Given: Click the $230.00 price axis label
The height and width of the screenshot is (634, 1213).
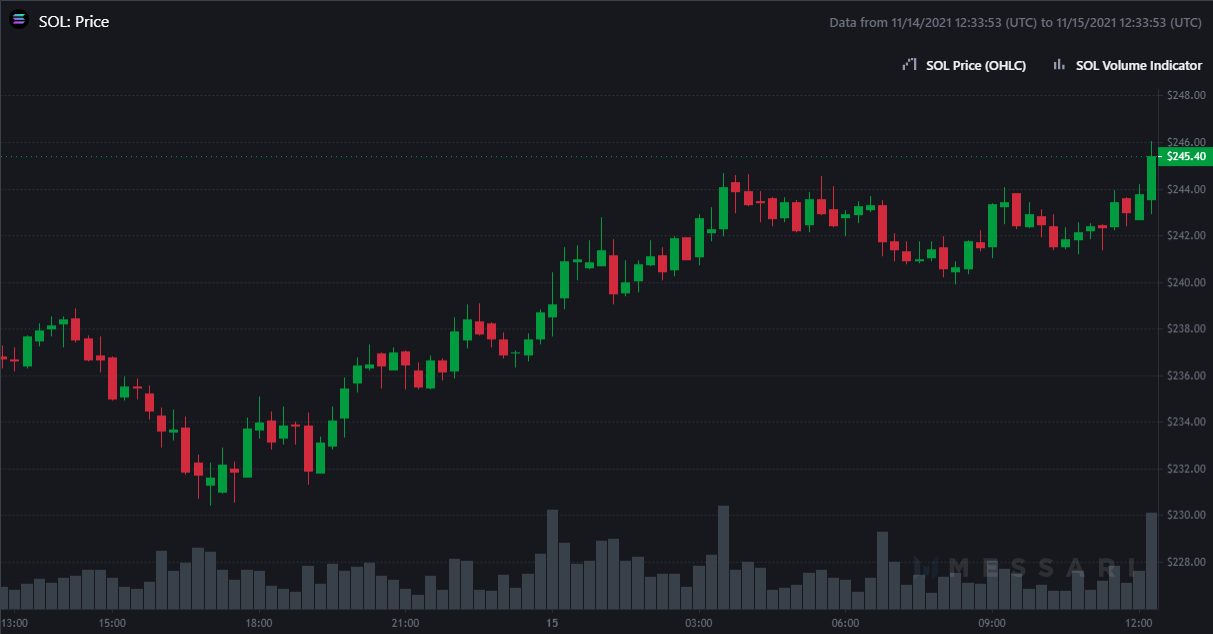Looking at the screenshot, I should (x=1186, y=515).
